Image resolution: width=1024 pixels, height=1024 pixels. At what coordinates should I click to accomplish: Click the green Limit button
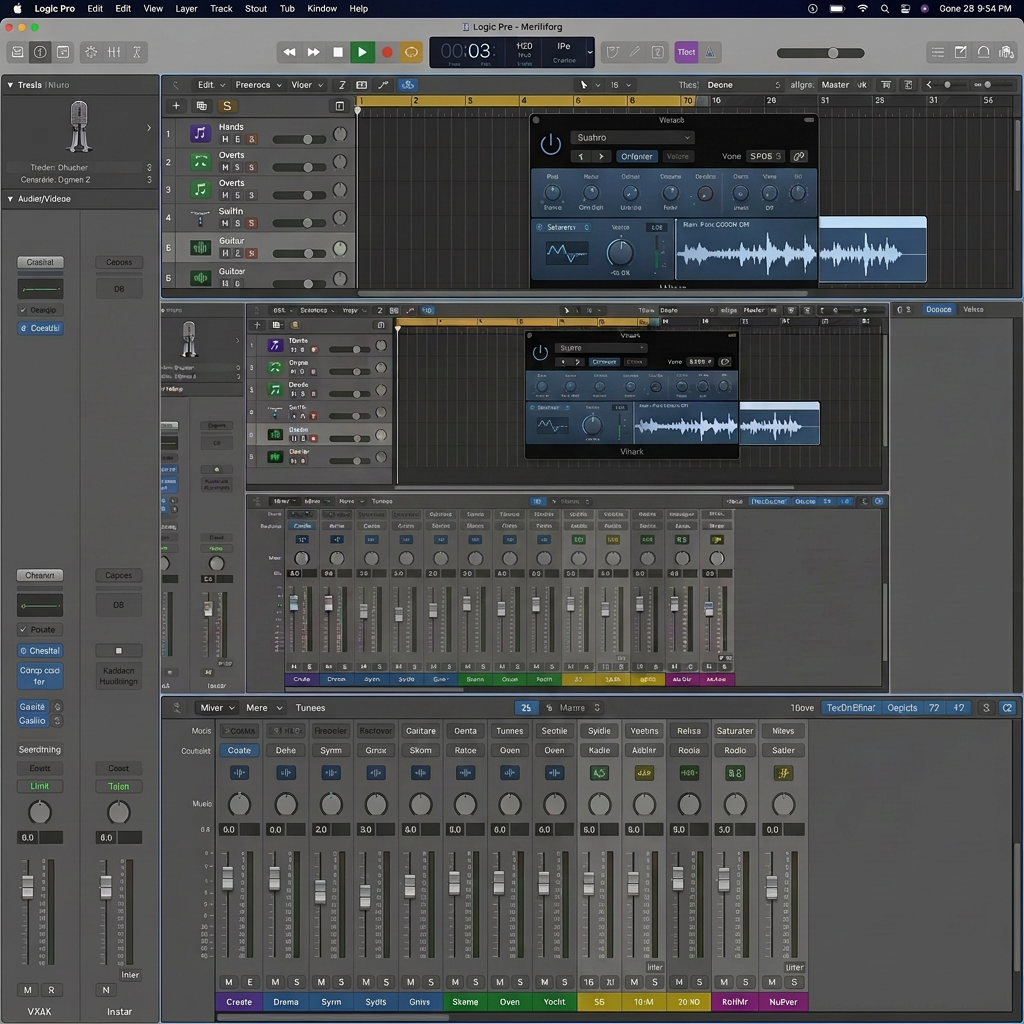(x=40, y=786)
